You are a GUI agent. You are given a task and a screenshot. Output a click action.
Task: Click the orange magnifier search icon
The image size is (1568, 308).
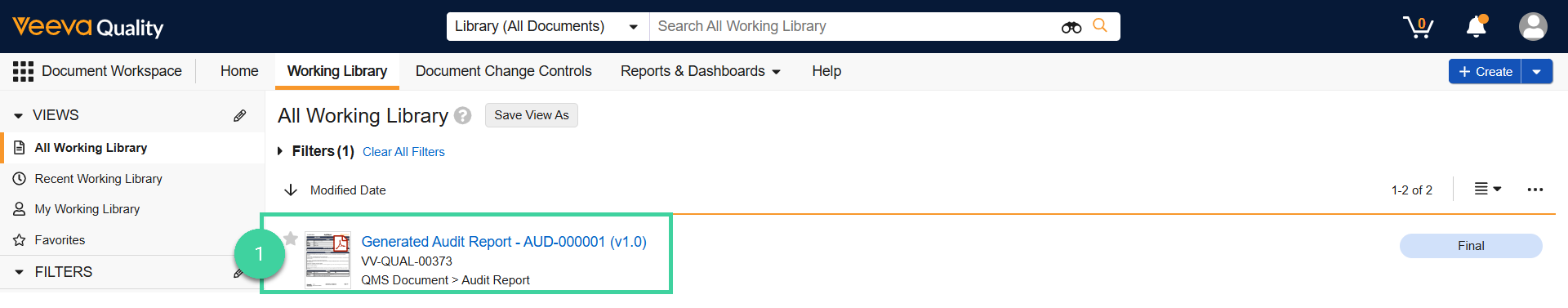coord(1100,25)
